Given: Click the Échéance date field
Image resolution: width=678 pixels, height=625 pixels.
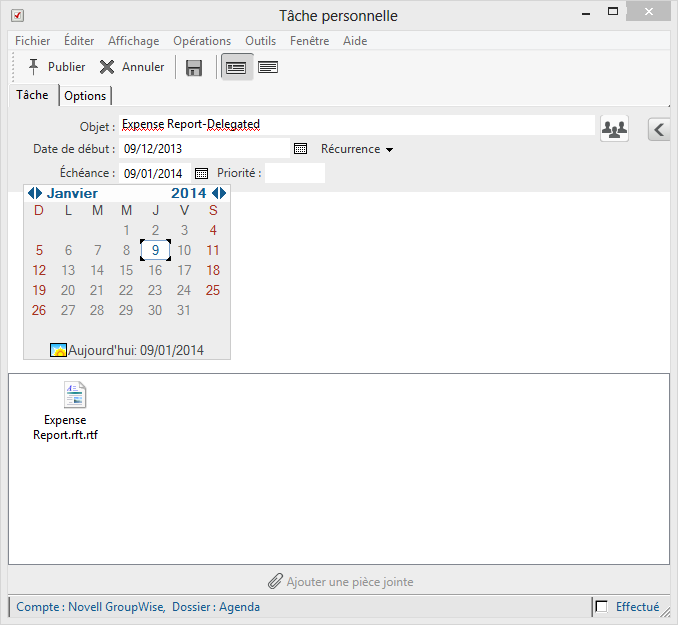Looking at the screenshot, I should [x=154, y=173].
